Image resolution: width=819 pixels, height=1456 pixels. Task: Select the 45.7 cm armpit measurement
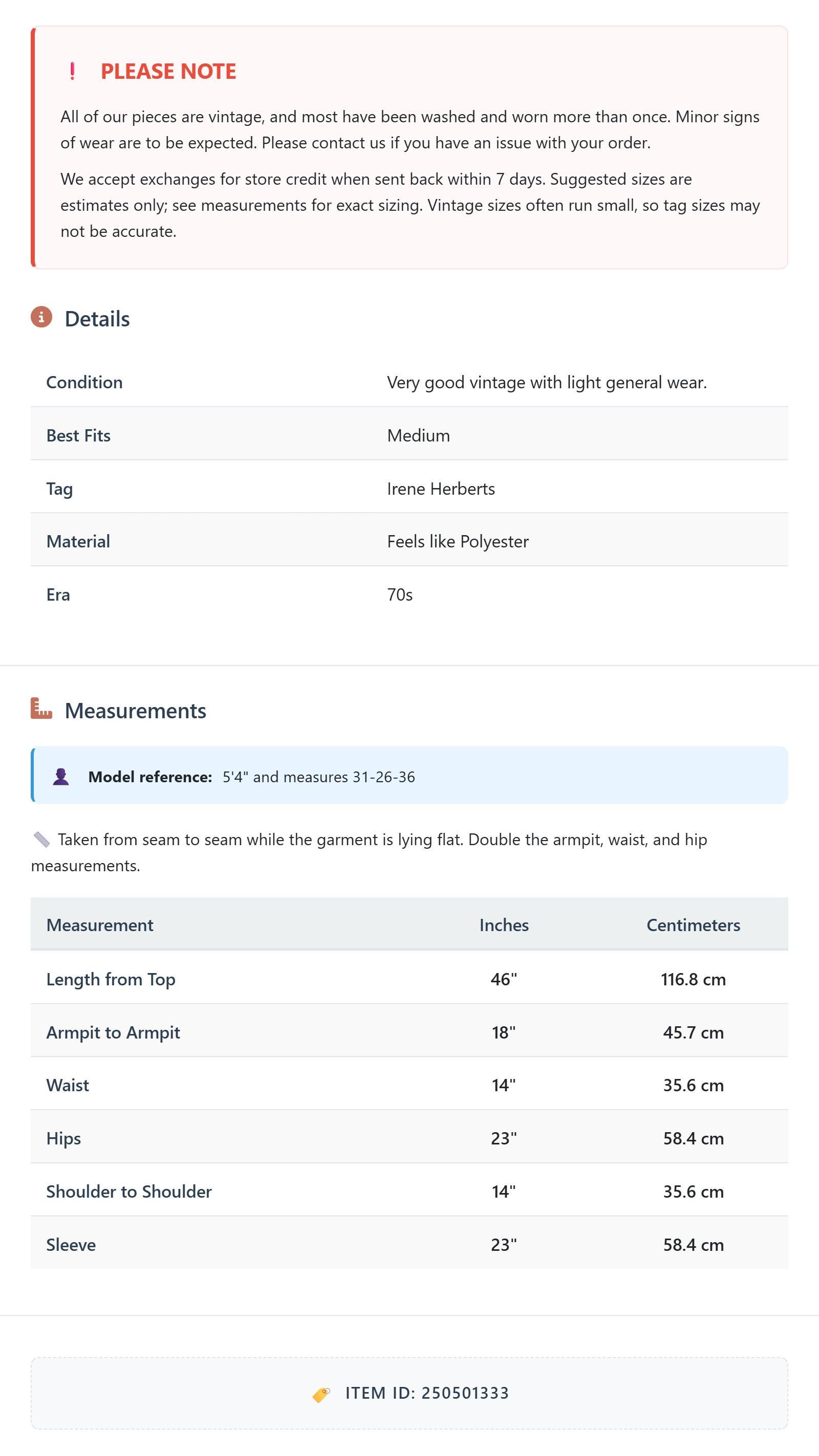coord(694,1032)
